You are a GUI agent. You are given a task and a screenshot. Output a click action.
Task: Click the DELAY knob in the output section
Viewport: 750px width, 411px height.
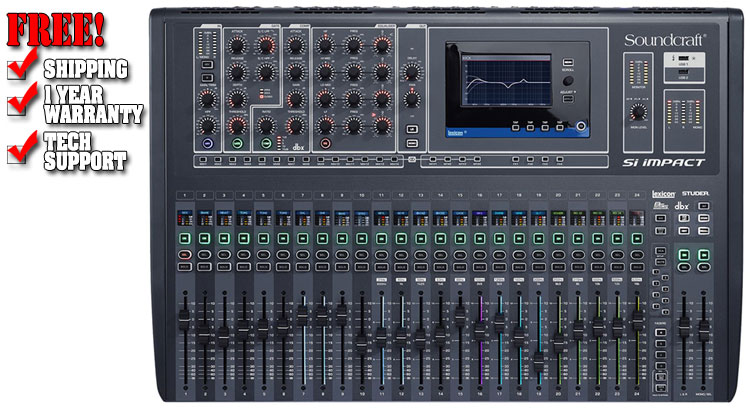coord(411,73)
